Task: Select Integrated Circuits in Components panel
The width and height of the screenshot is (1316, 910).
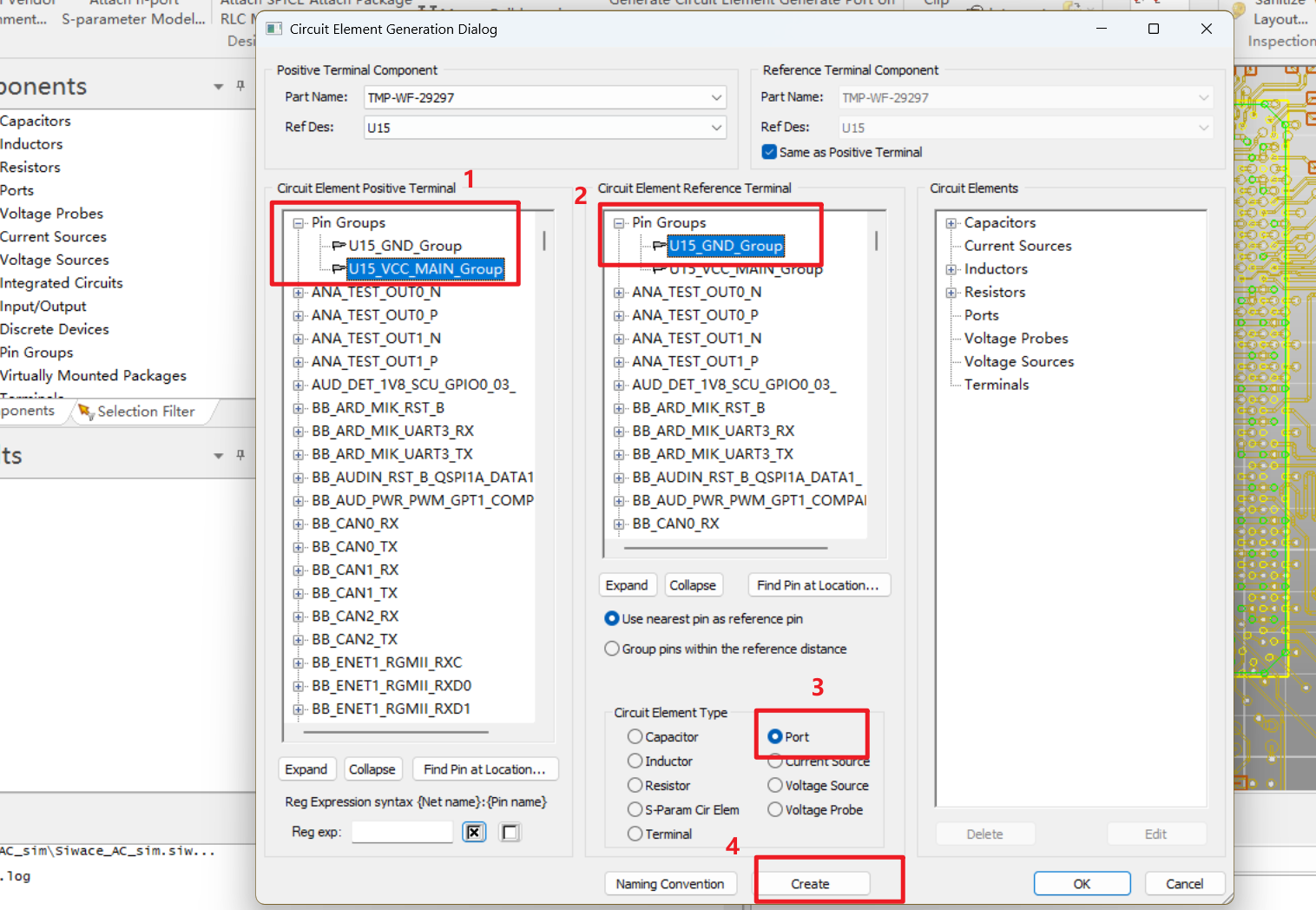Action: point(62,283)
